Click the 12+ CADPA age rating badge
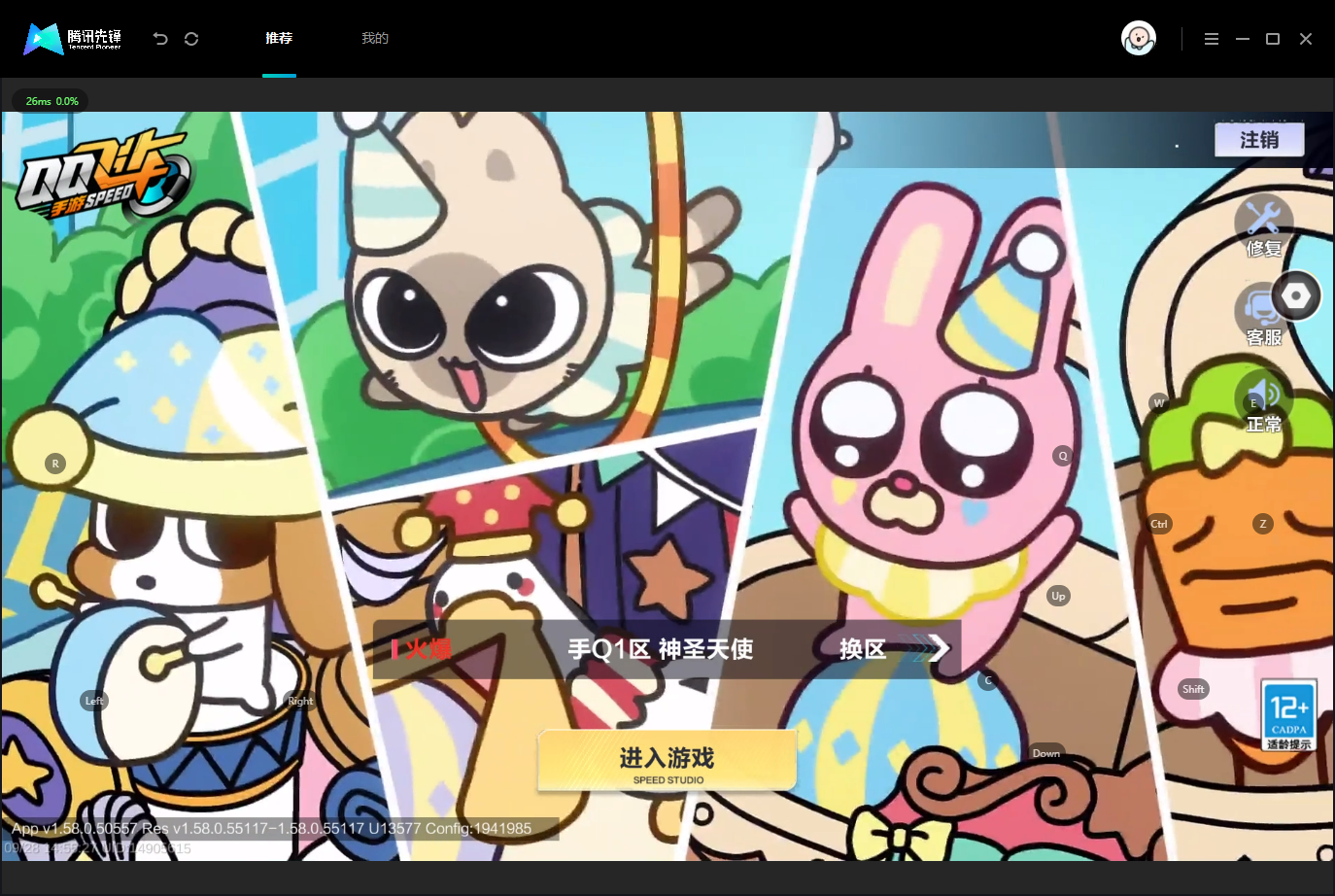This screenshot has height=896, width=1335. 1289,715
